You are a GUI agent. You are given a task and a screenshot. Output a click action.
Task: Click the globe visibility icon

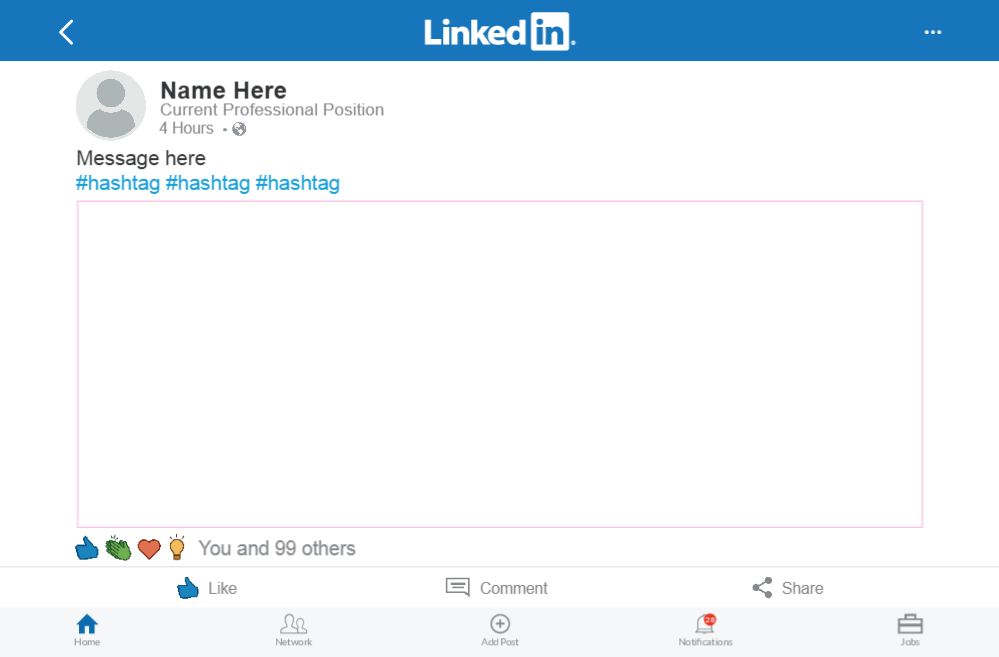239,129
